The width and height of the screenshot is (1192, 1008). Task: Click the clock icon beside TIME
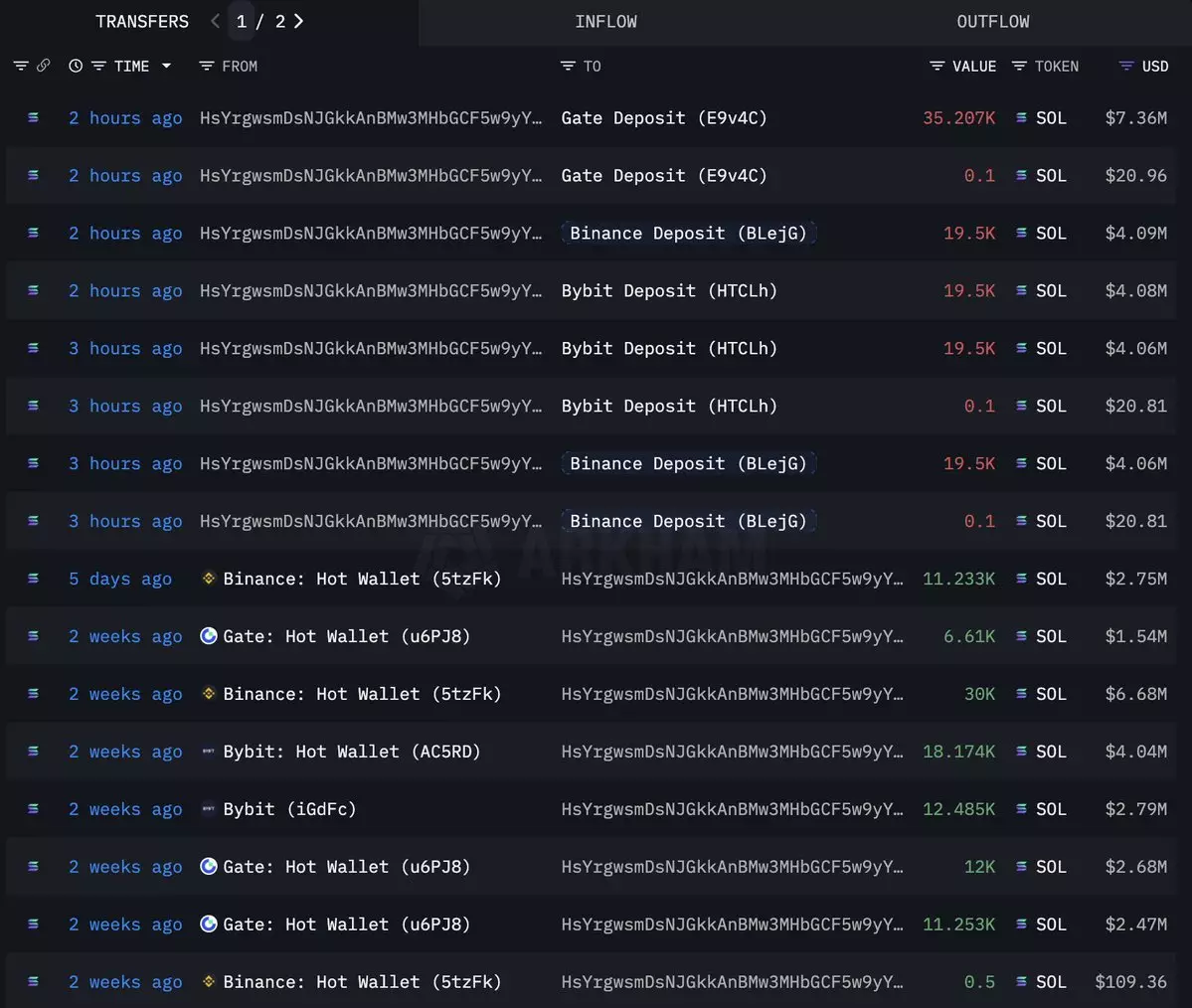tap(76, 66)
